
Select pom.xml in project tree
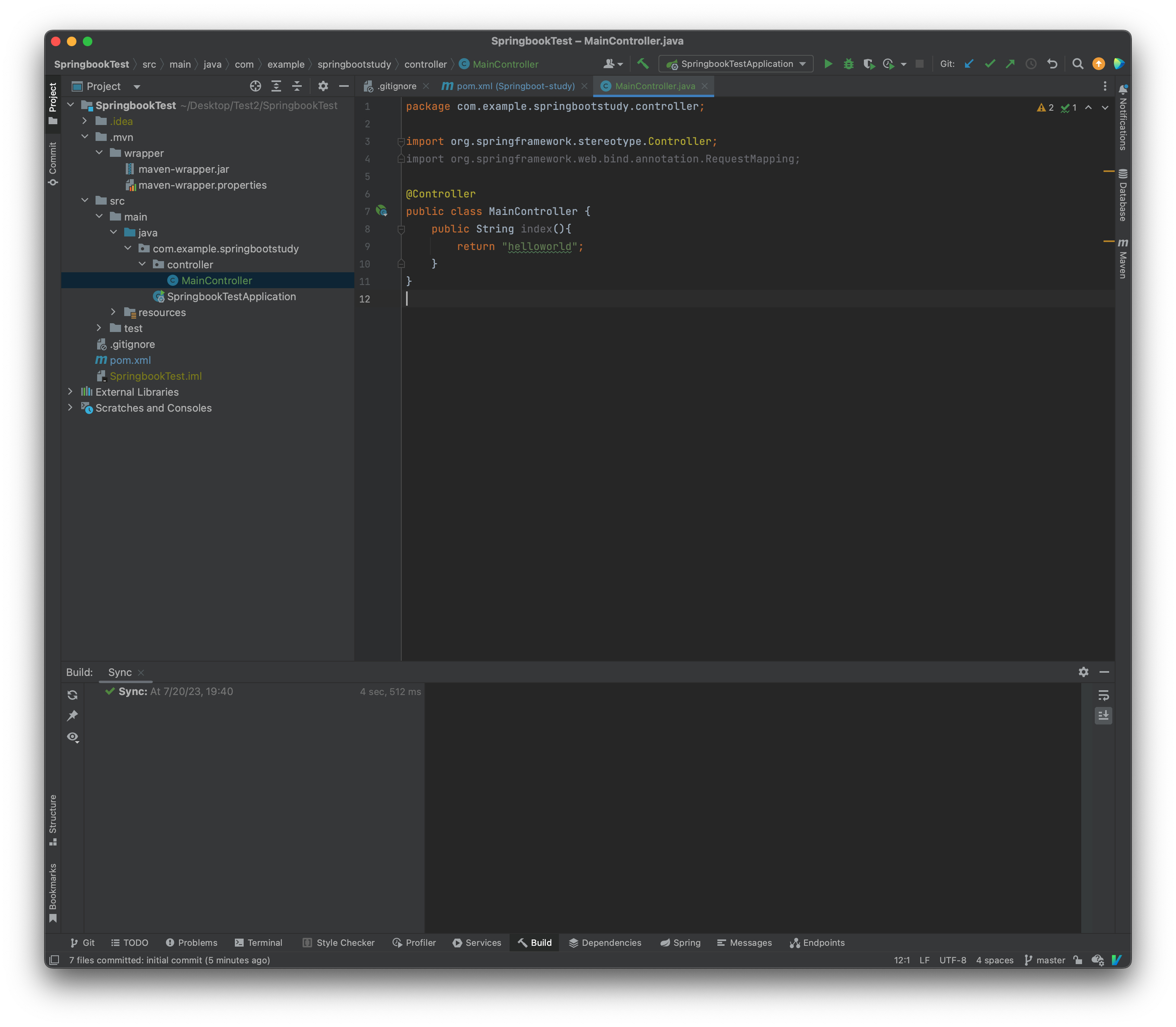pyautogui.click(x=130, y=360)
